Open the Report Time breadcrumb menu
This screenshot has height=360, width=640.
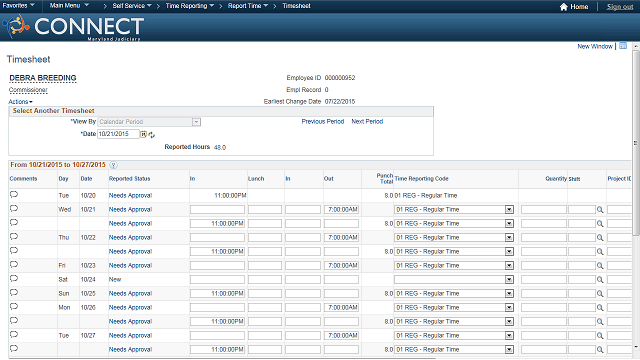[248, 6]
